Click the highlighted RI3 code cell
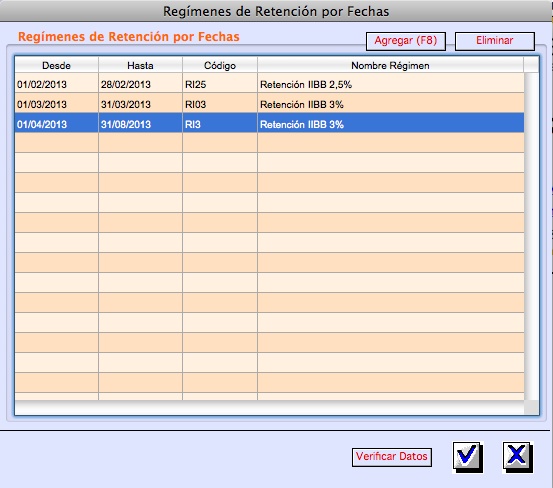 pyautogui.click(x=220, y=123)
